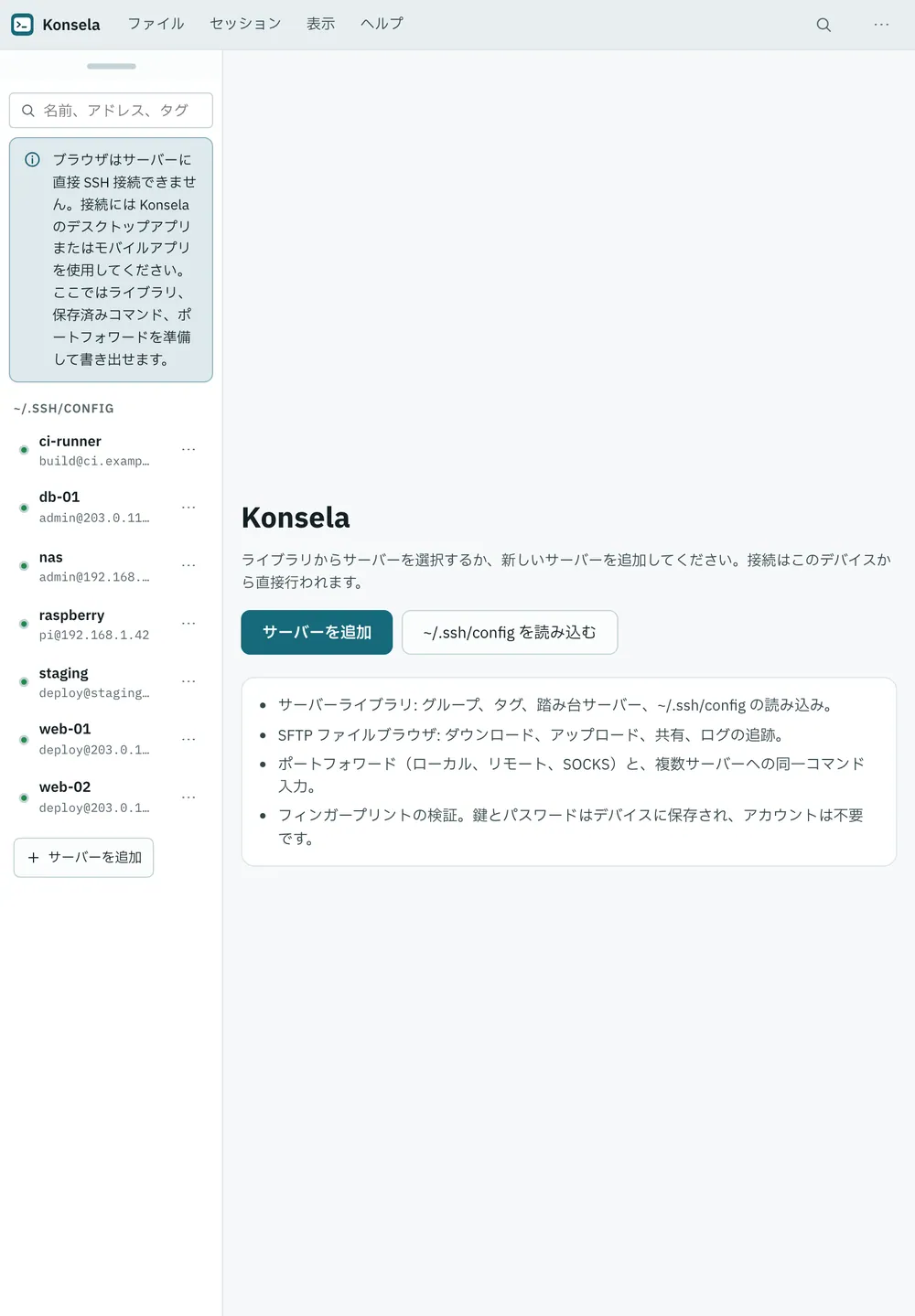
Task: Open options menu for db-01
Action: (188, 508)
